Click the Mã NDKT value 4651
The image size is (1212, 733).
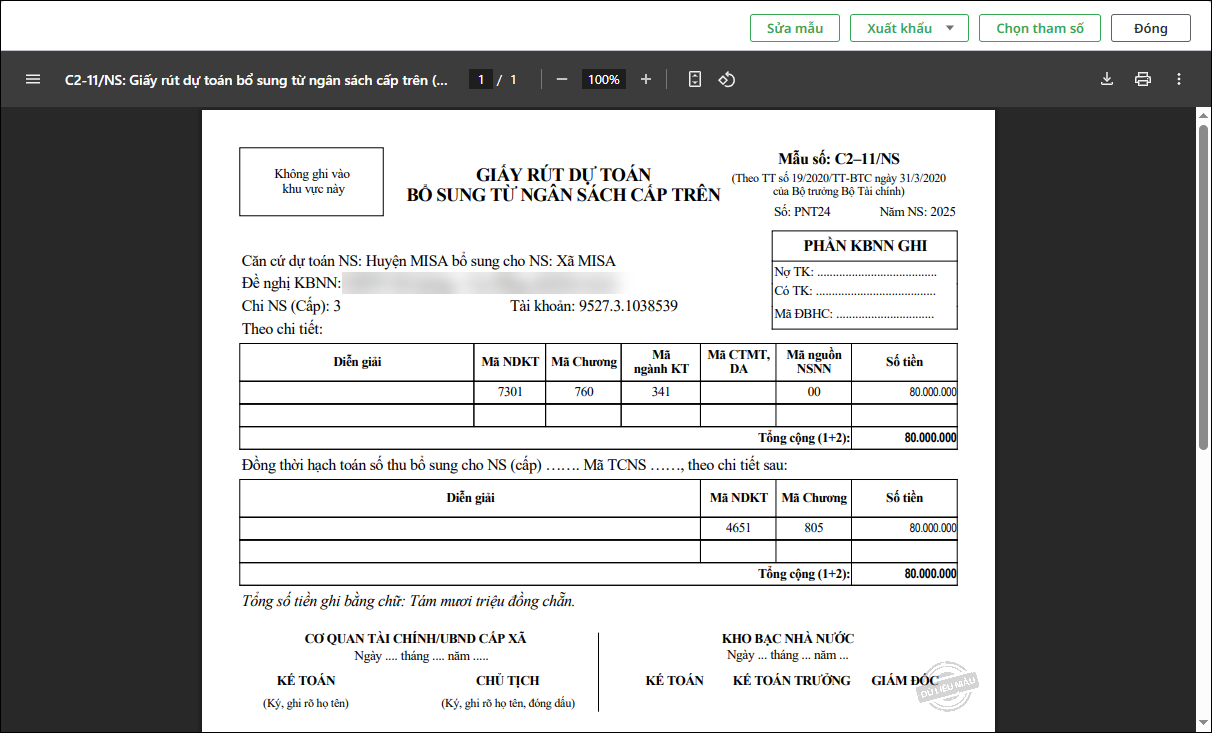[738, 527]
